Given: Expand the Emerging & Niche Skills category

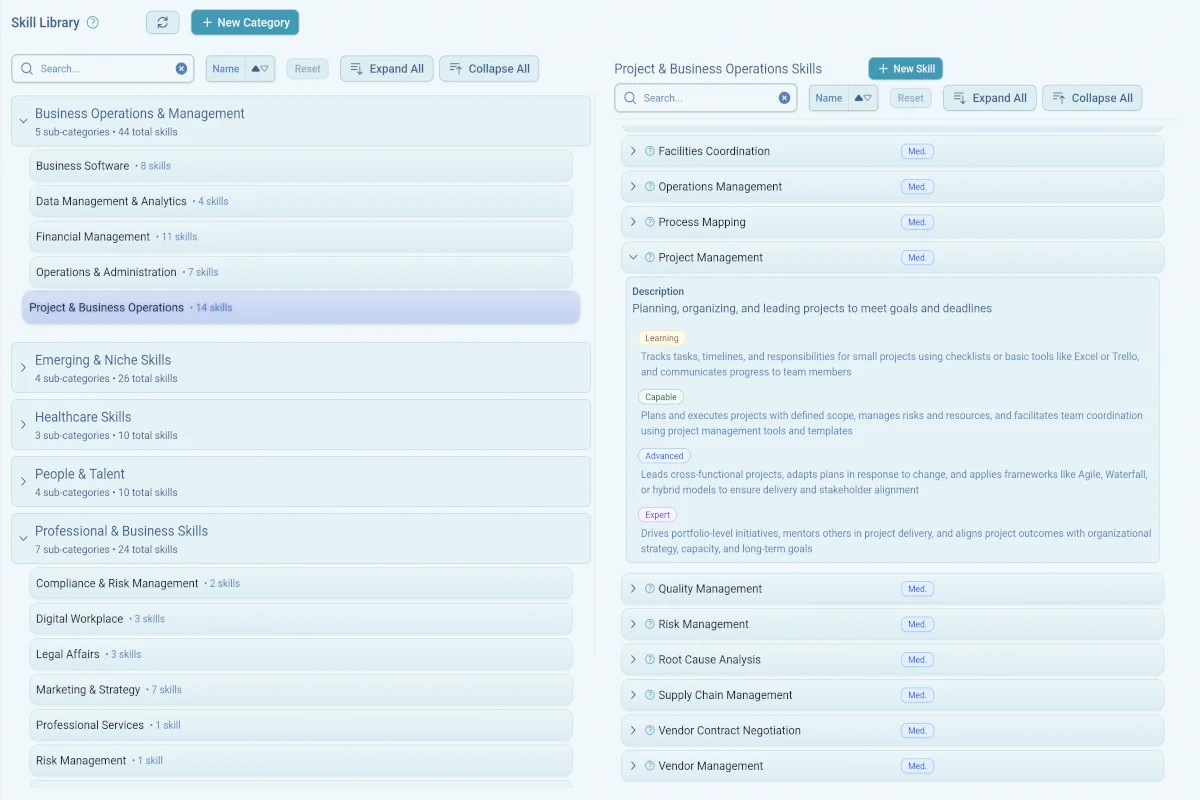Looking at the screenshot, I should click(x=23, y=368).
